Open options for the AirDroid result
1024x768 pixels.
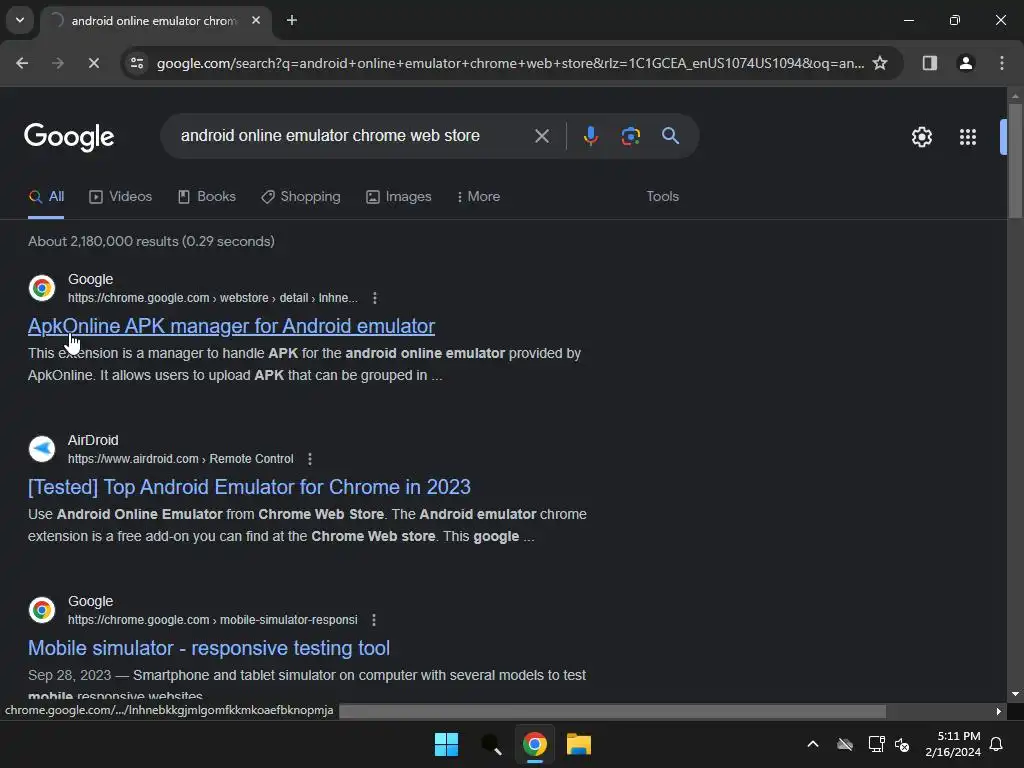(310, 459)
